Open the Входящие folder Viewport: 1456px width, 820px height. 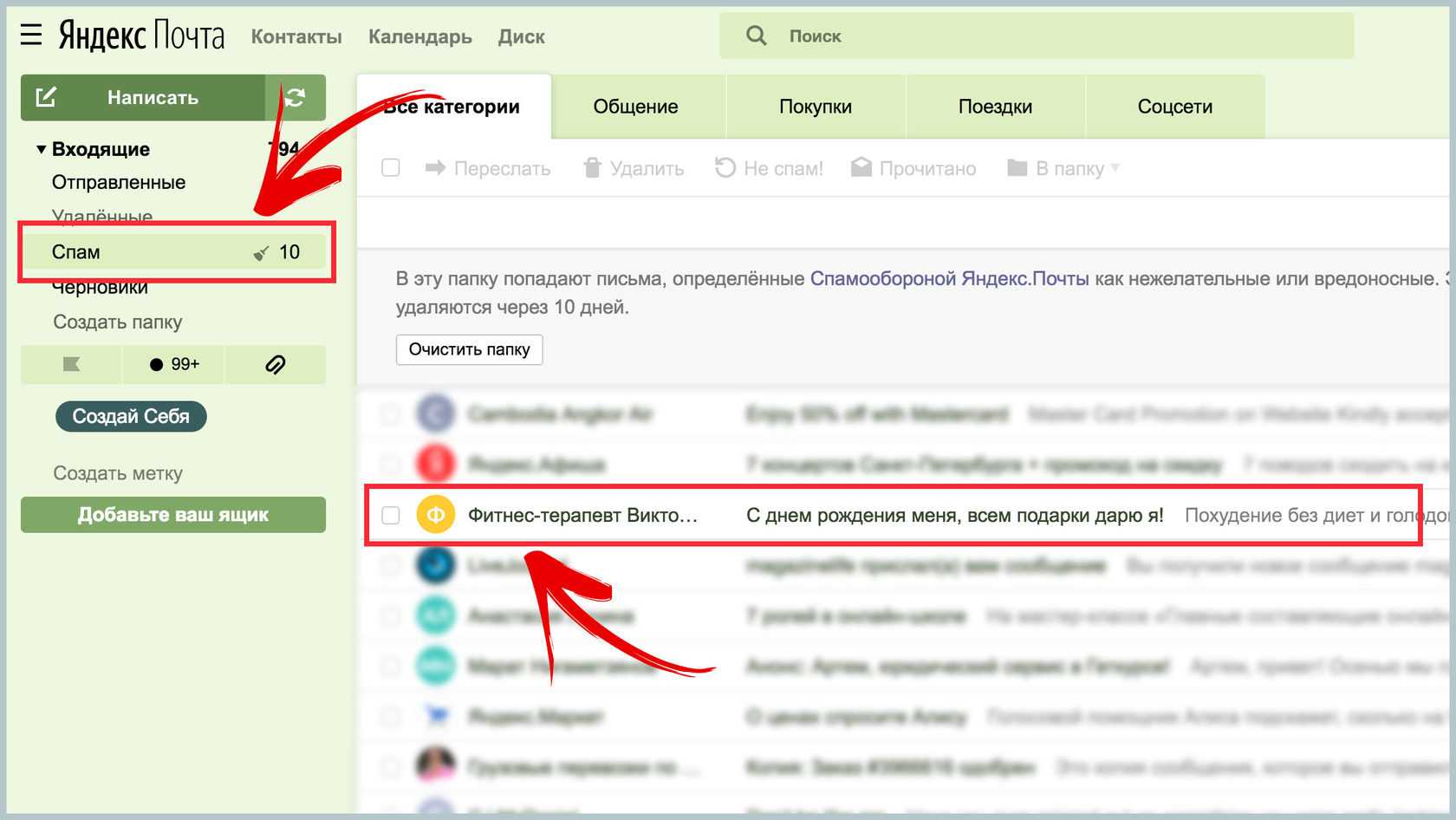[x=101, y=149]
